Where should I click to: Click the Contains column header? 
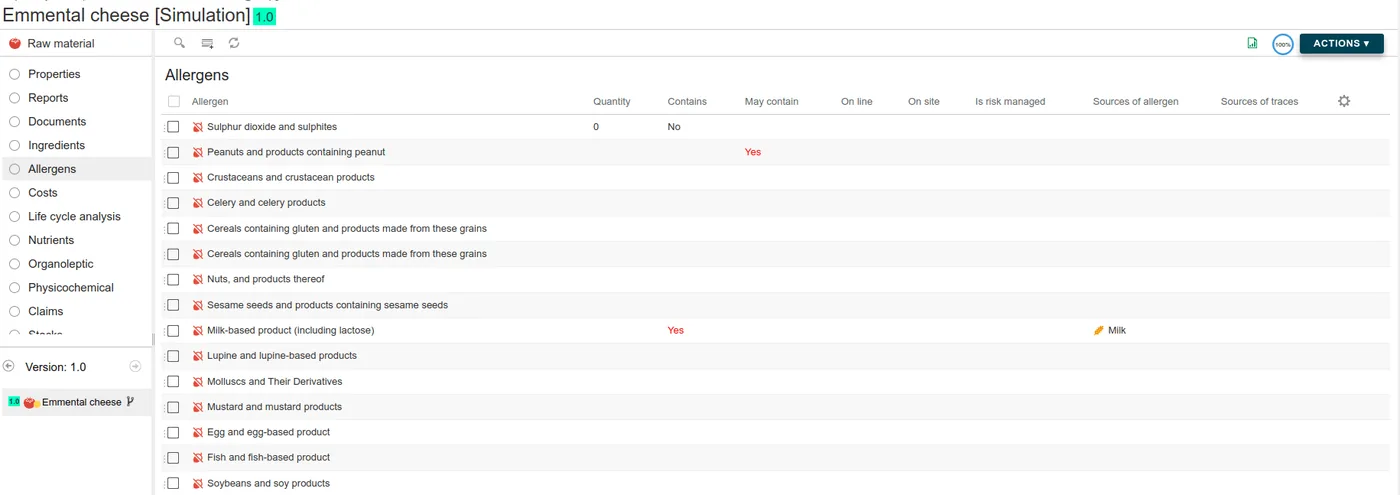687,102
